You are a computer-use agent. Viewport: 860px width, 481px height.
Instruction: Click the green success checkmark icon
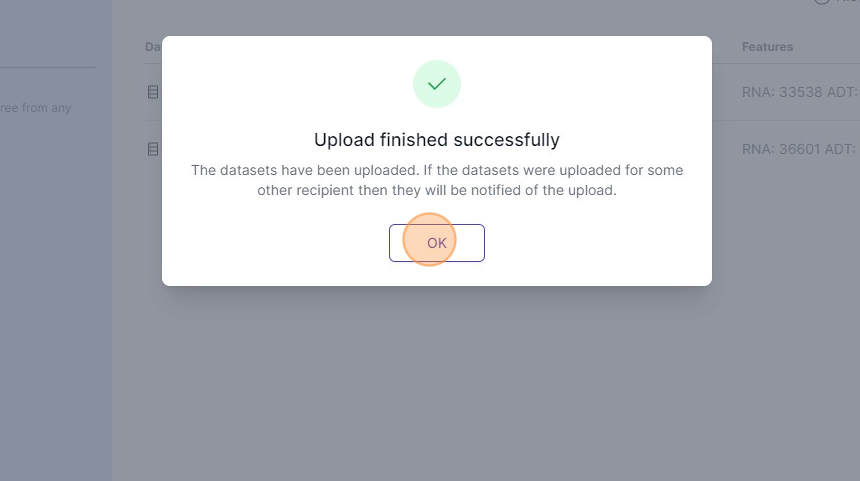[437, 84]
